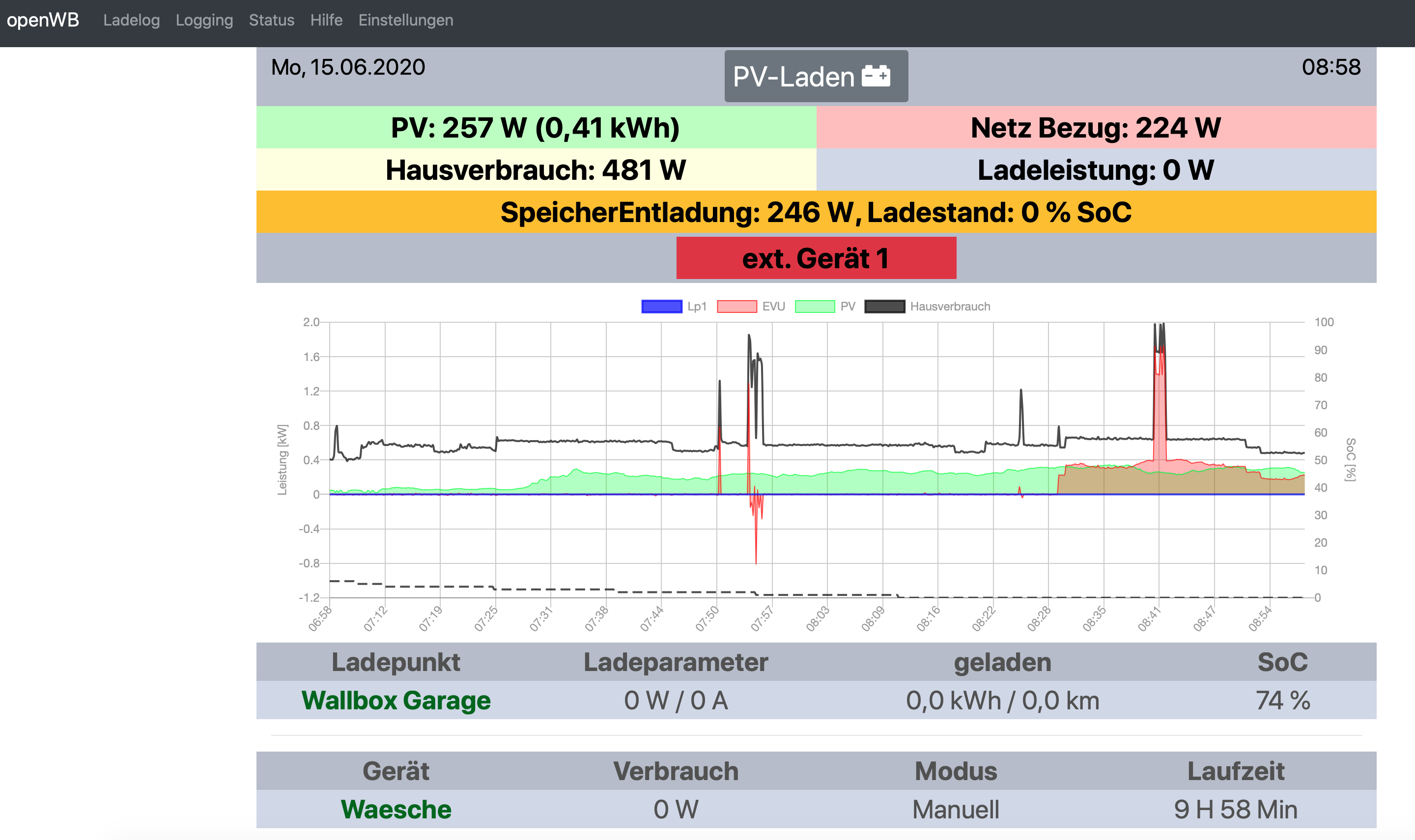Click the Wallbox Garage charge point
This screenshot has height=840, width=1415.
(396, 700)
